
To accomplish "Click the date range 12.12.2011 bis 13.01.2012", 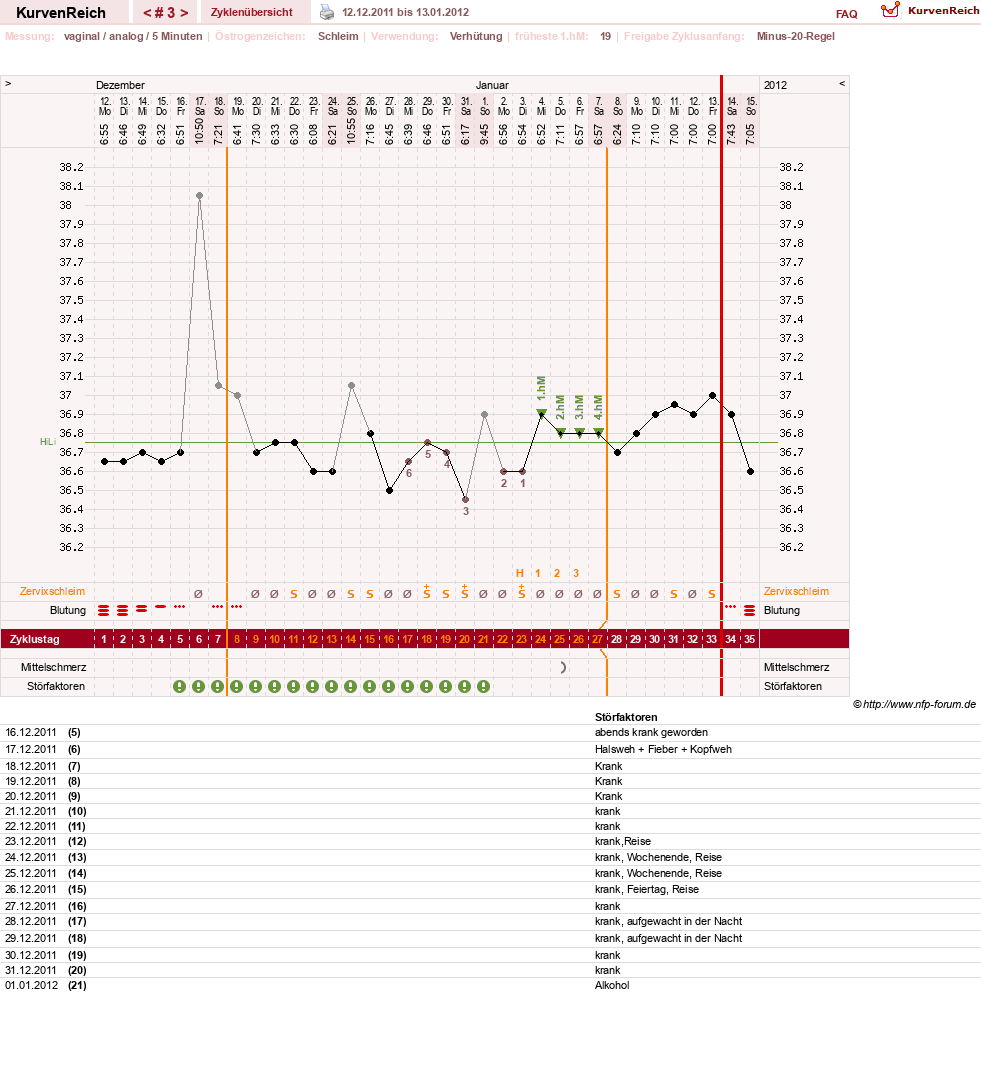I will point(405,12).
